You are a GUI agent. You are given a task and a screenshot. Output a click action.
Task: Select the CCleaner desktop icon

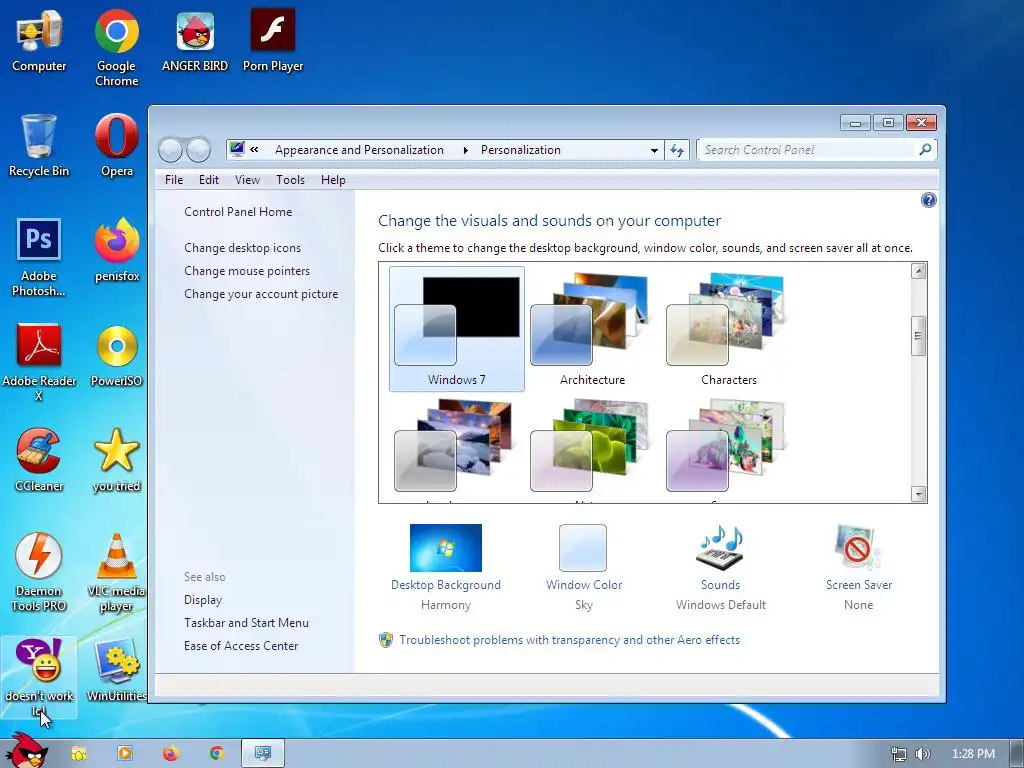(39, 460)
